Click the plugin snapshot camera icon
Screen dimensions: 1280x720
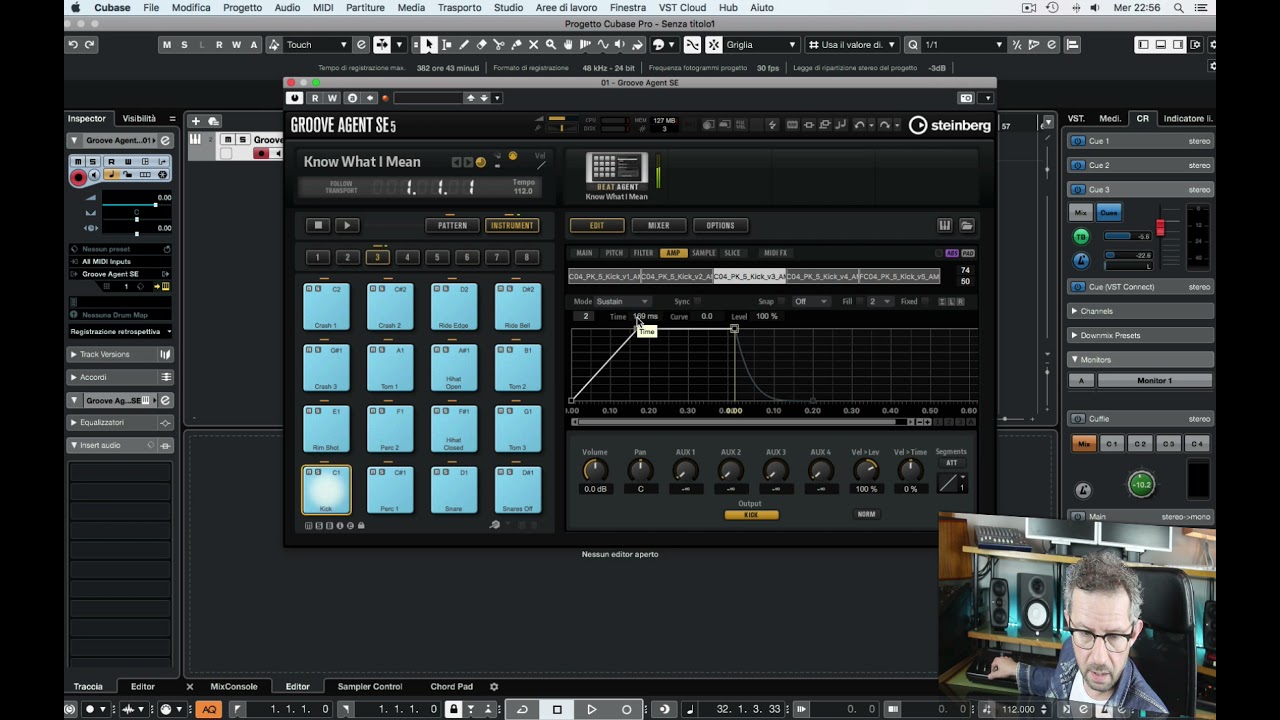click(x=966, y=98)
